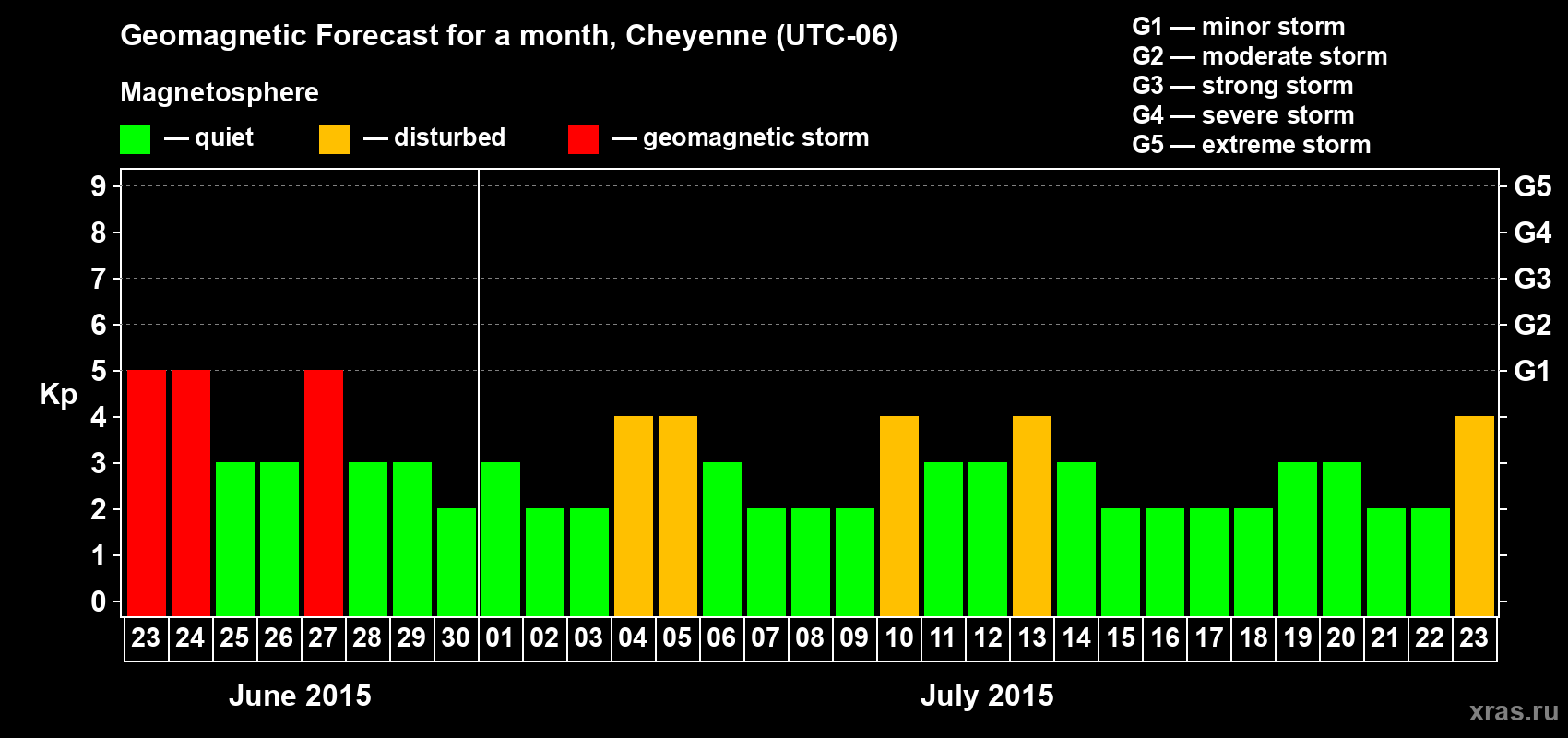Click the green bar for July 16
This screenshot has width=1568, height=738.
point(1165,563)
